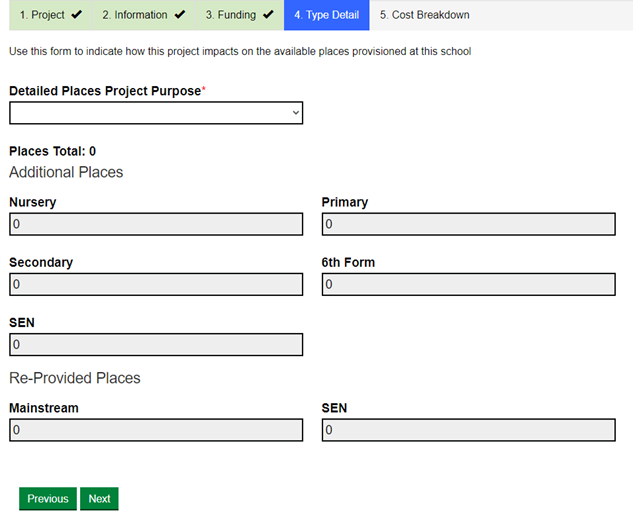Viewport: 633px width, 525px height.
Task: Open the Detailed Places Project Purpose dropdown
Action: (155, 113)
